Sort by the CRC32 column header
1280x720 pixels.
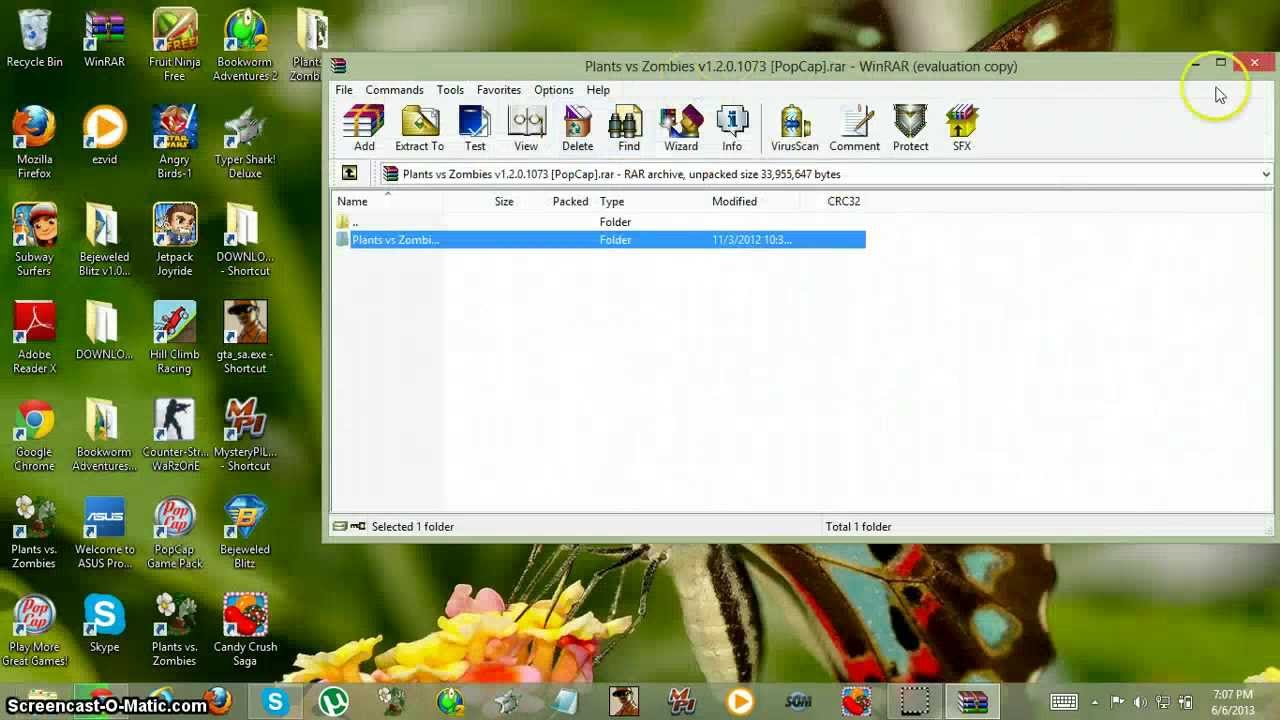point(843,201)
